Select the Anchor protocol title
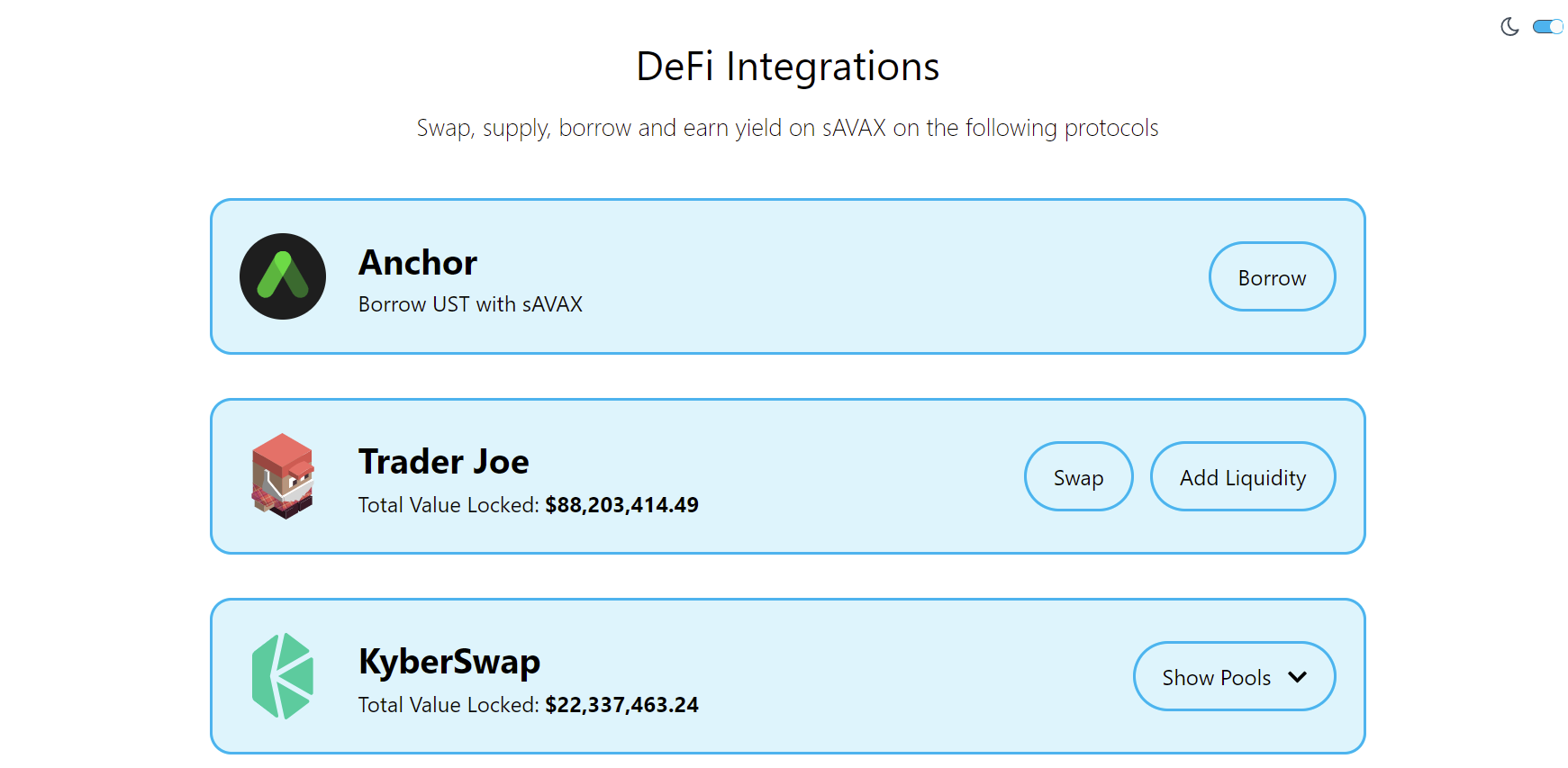 (x=418, y=263)
